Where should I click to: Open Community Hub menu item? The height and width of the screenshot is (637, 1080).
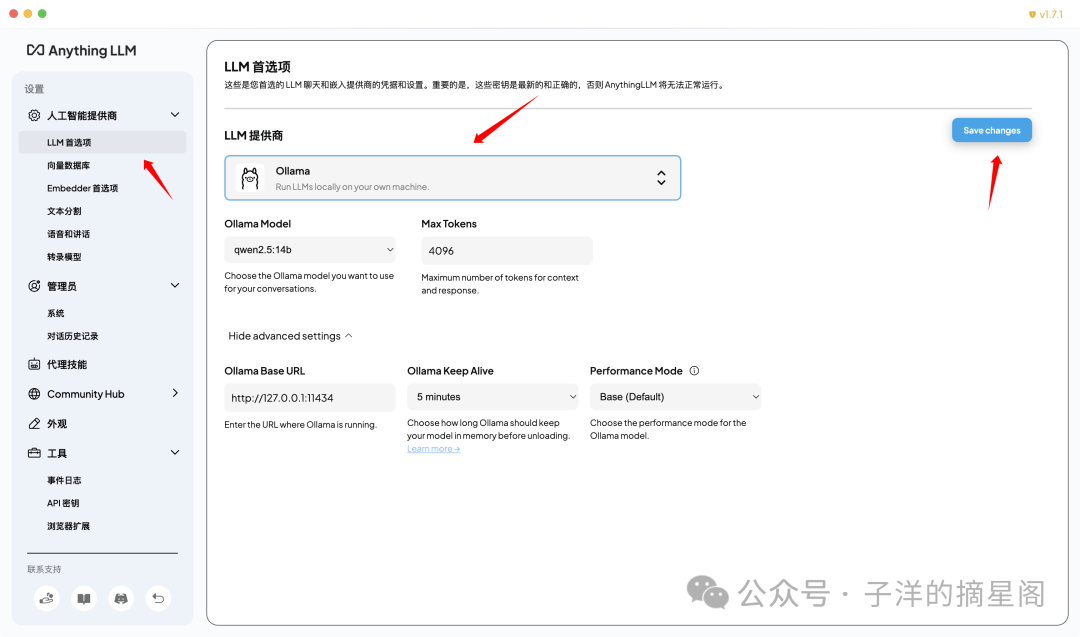(x=85, y=394)
